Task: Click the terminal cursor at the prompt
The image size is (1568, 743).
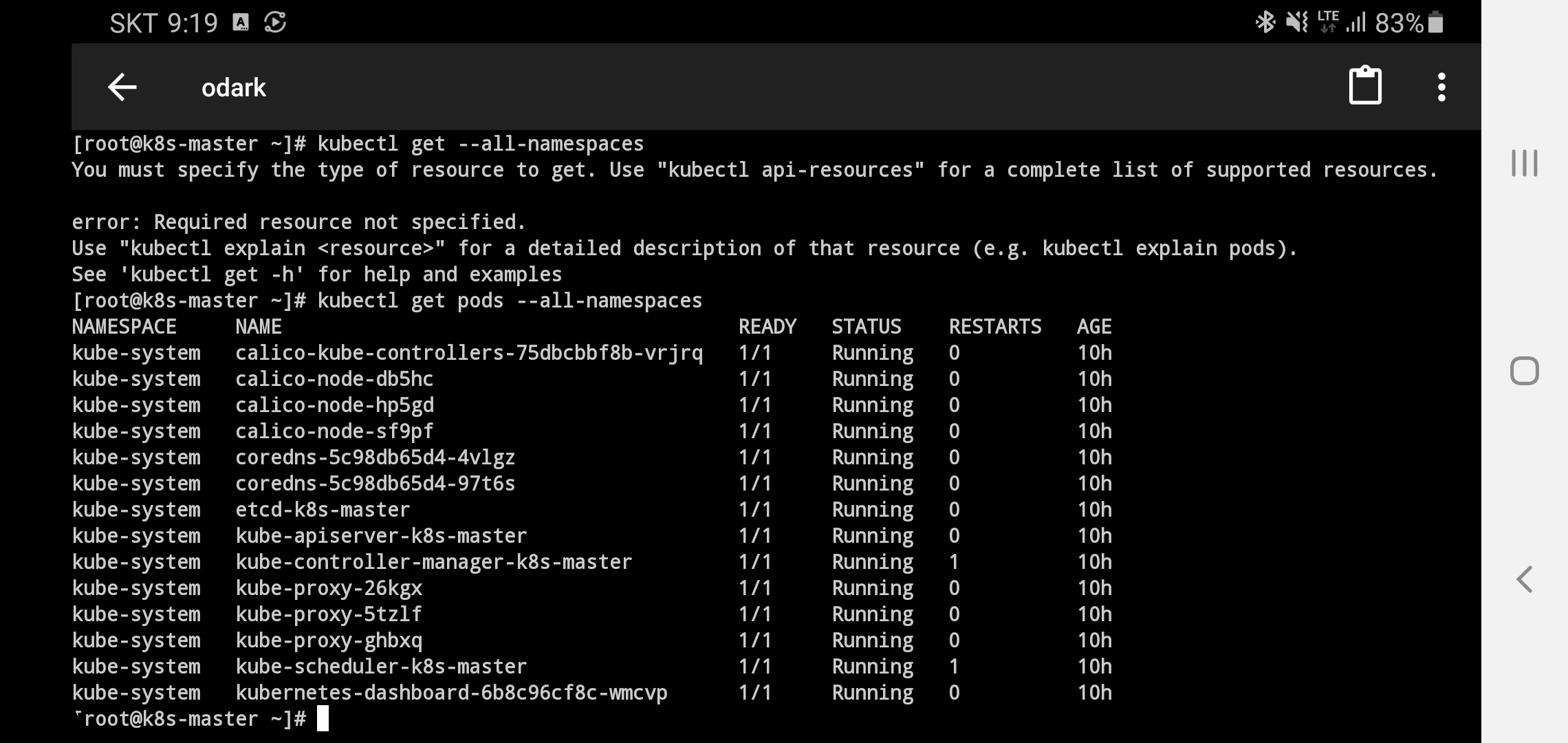Action: pyautogui.click(x=323, y=719)
